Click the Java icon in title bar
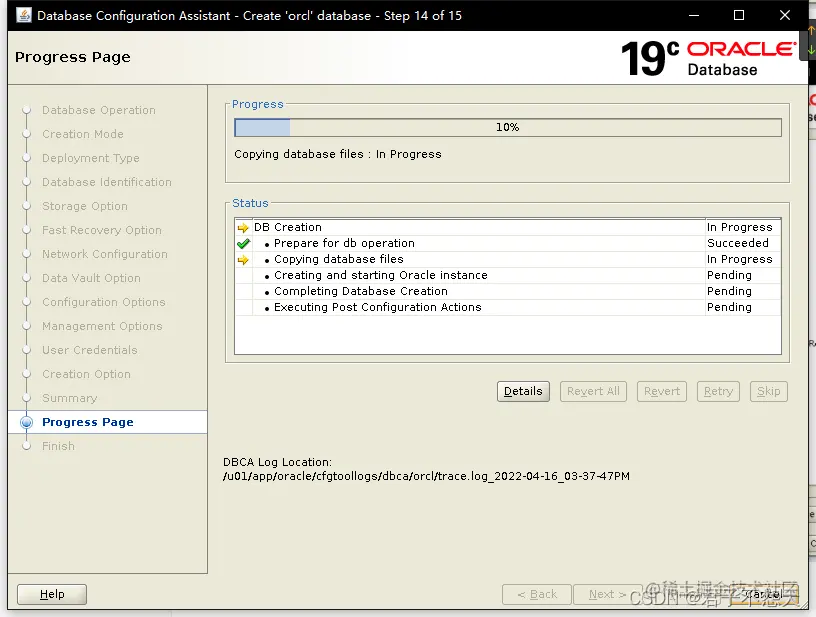 click(x=24, y=15)
